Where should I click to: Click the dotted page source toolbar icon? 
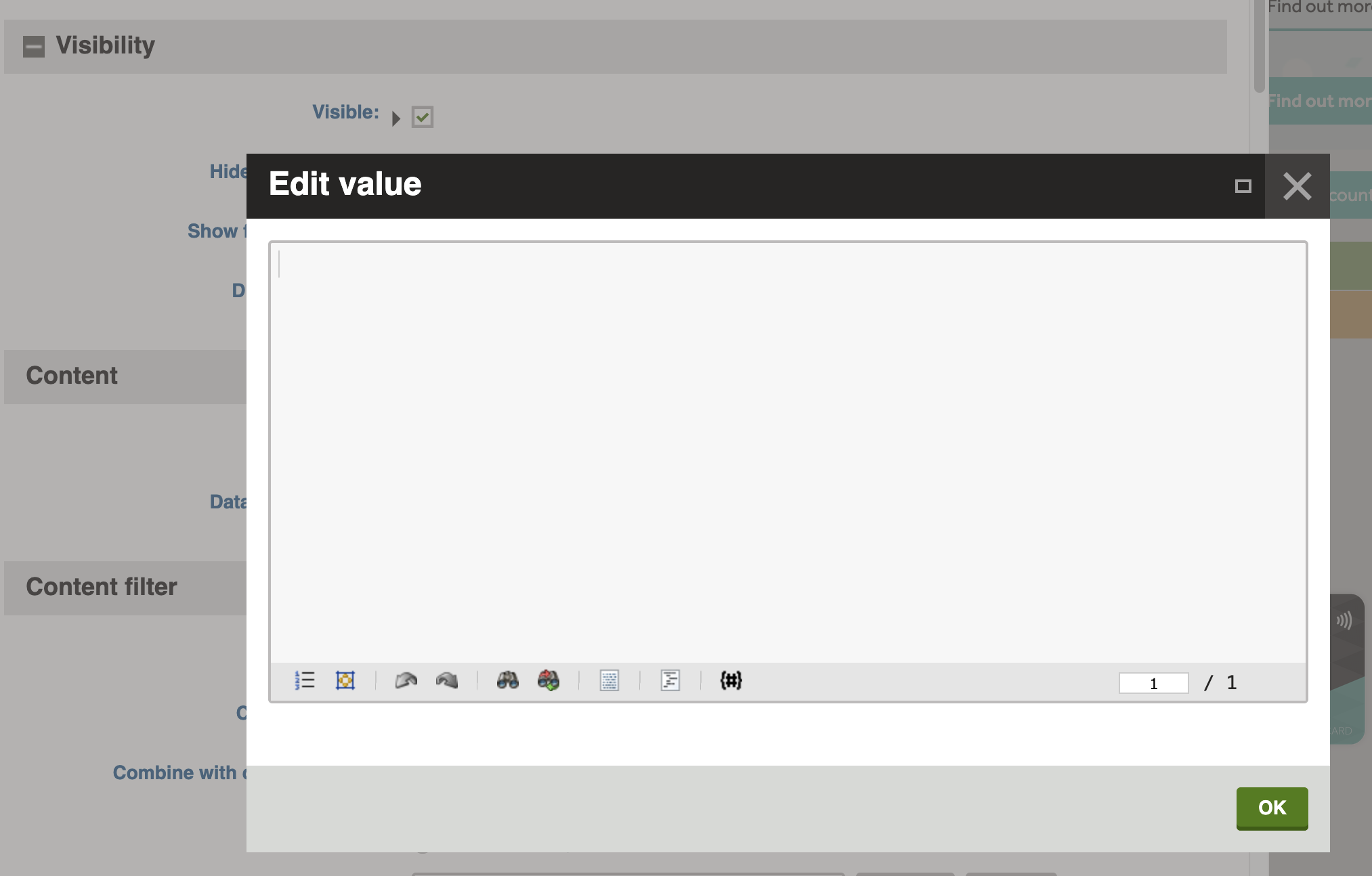tap(609, 680)
